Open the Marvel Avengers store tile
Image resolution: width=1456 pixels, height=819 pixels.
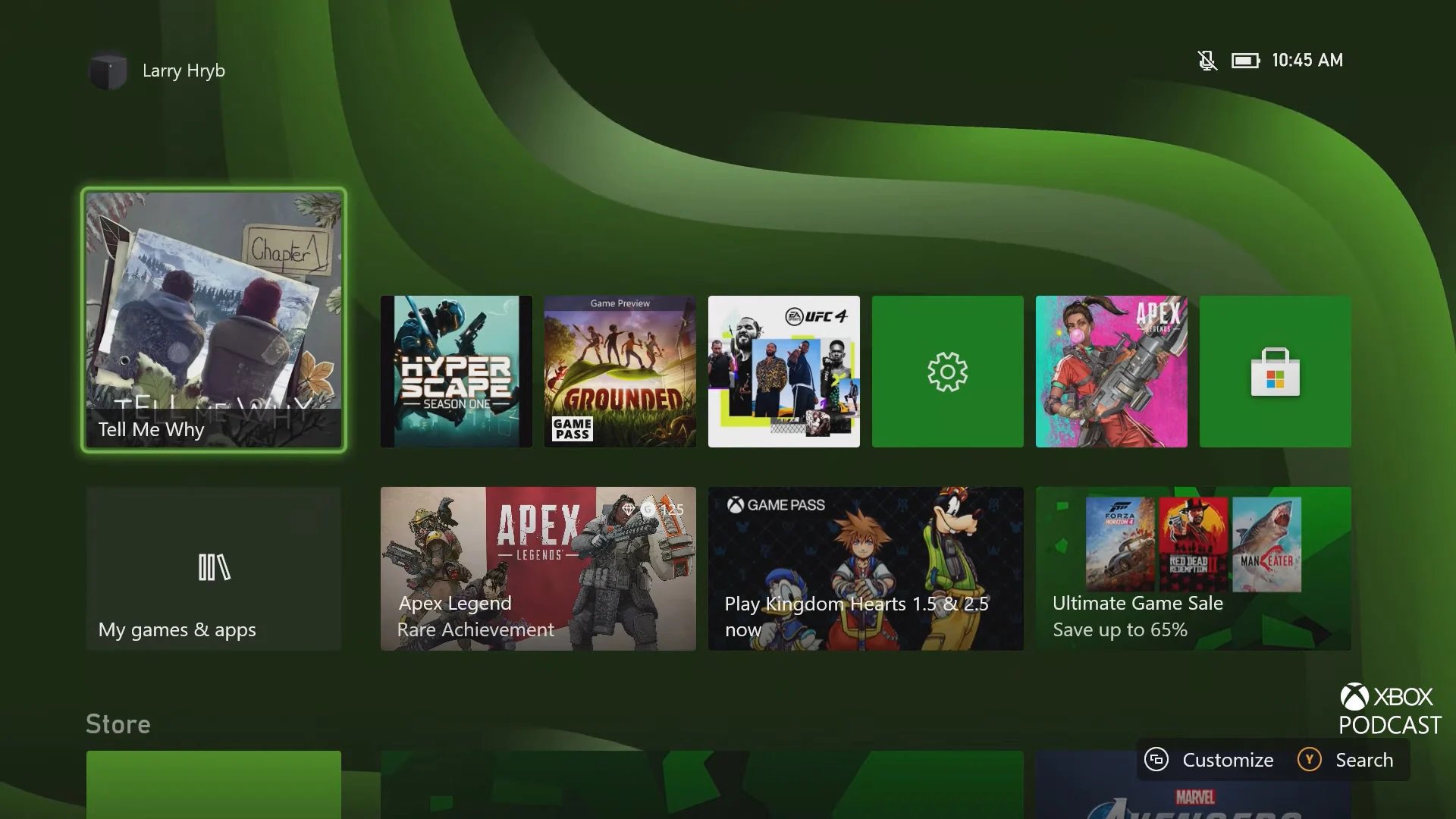point(1194,785)
